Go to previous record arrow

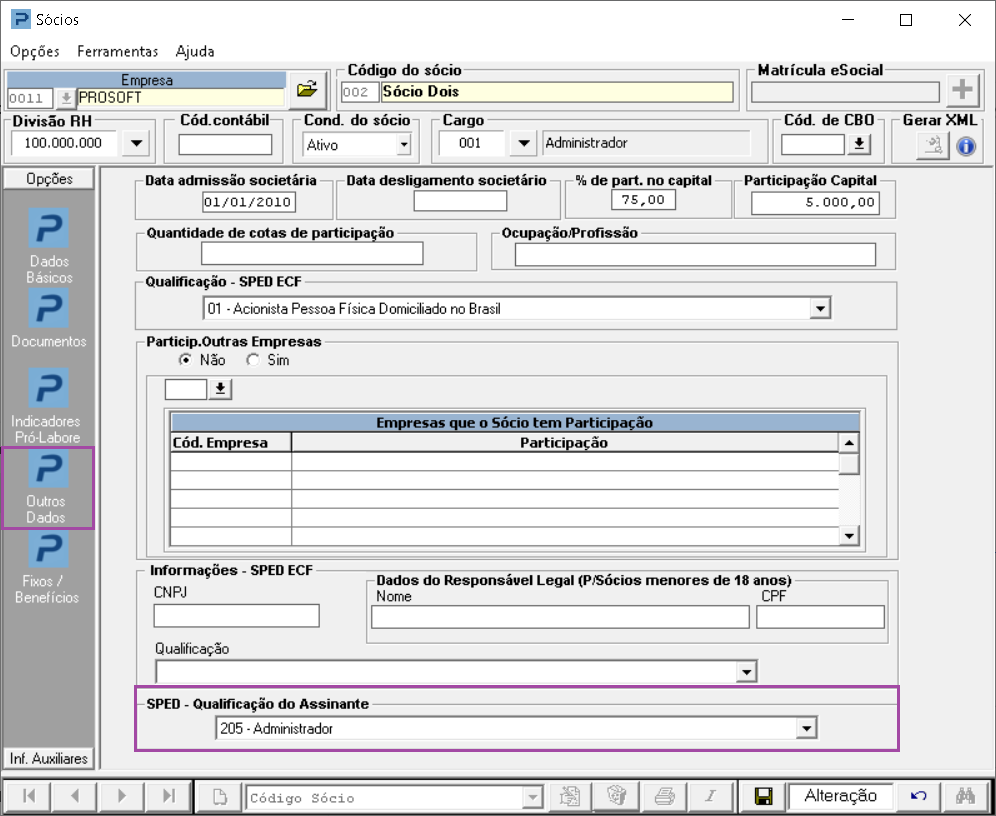pos(74,796)
